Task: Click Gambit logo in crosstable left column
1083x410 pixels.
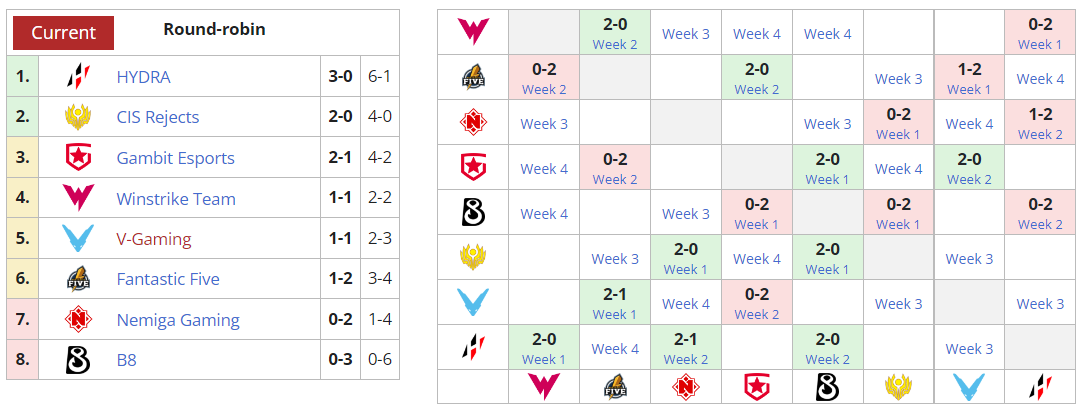Action: point(473,167)
